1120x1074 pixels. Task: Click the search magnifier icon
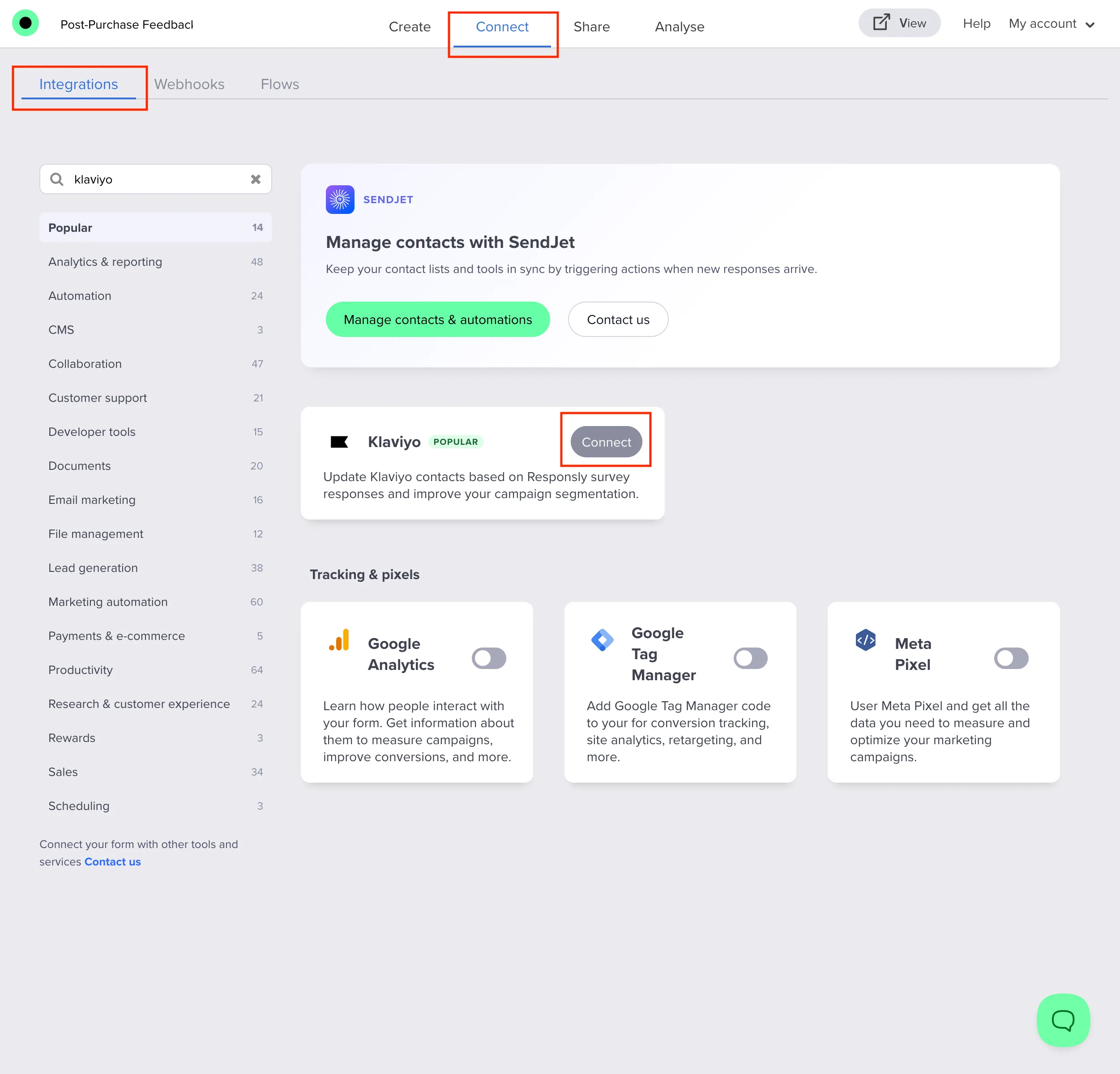pos(56,179)
